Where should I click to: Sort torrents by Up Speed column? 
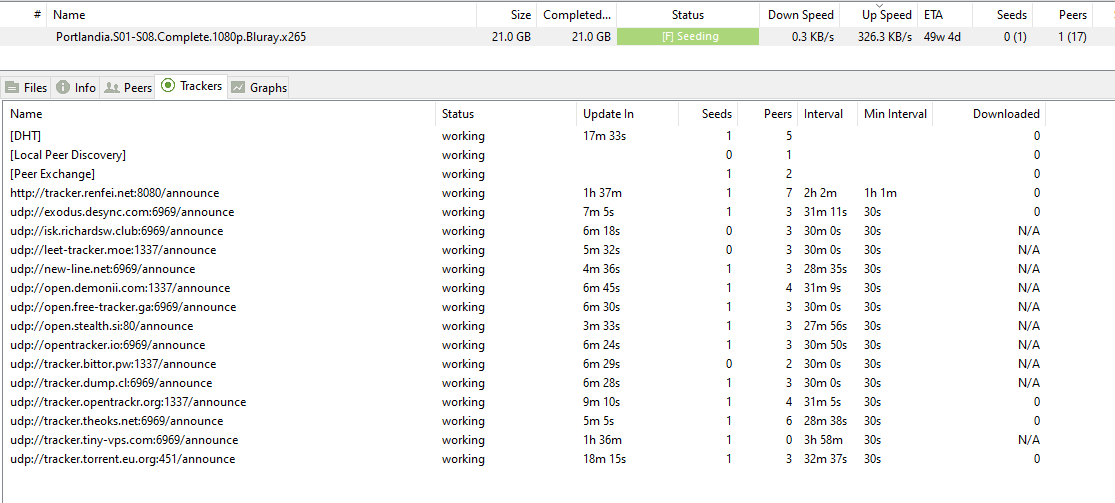click(879, 15)
